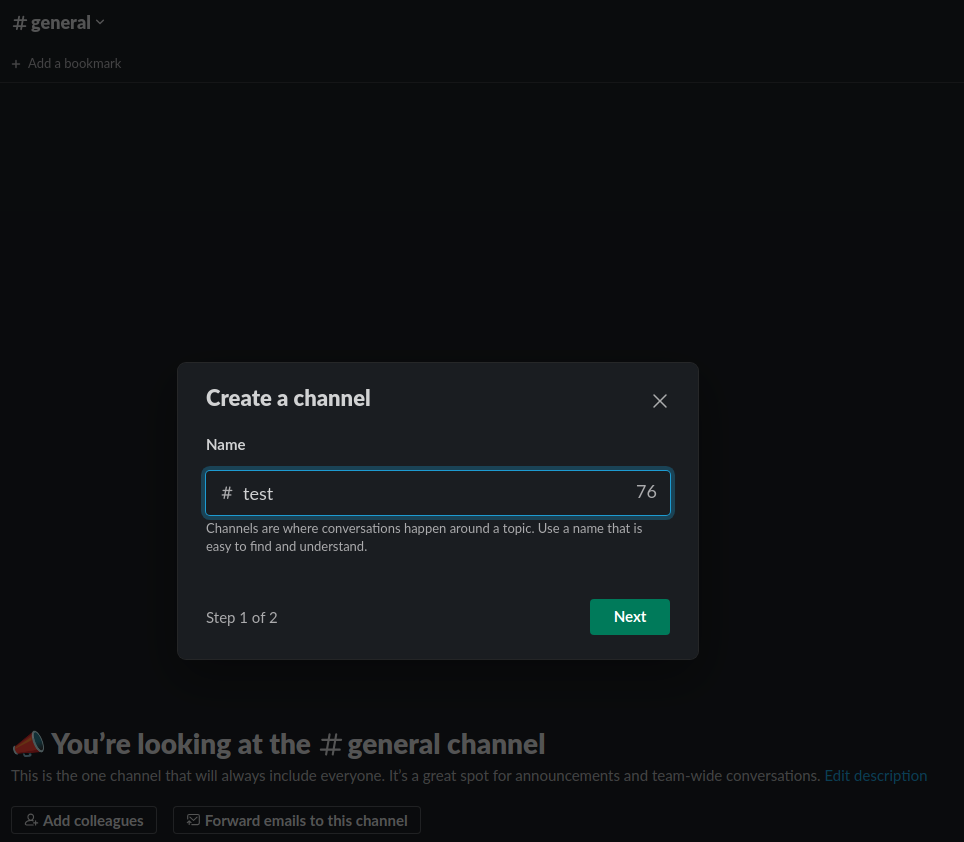This screenshot has width=964, height=842.
Task: Click the "Create a channel" dialog title
Action: pos(288,398)
